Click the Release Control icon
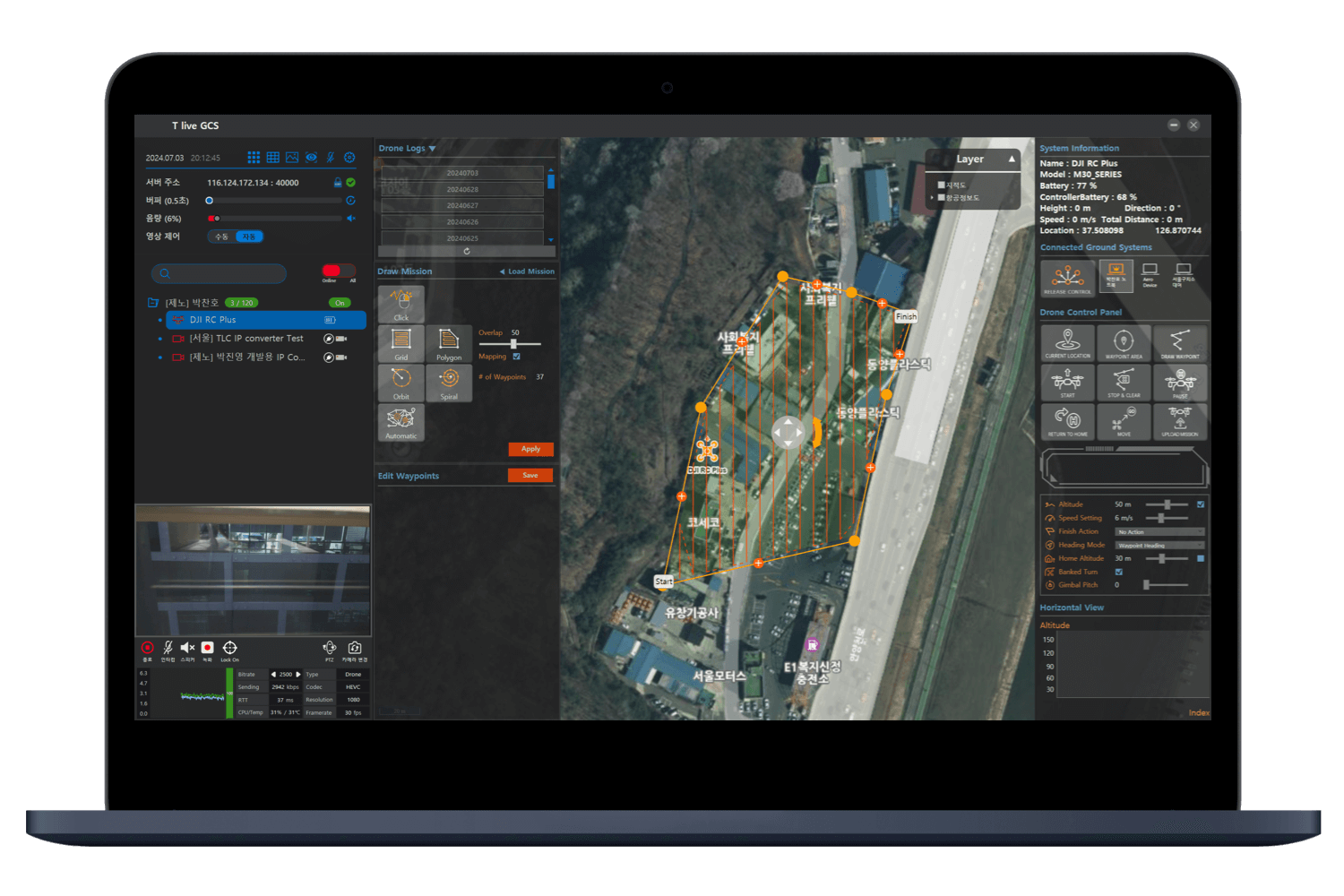Image resolution: width=1344 pixels, height=896 pixels. click(1068, 279)
